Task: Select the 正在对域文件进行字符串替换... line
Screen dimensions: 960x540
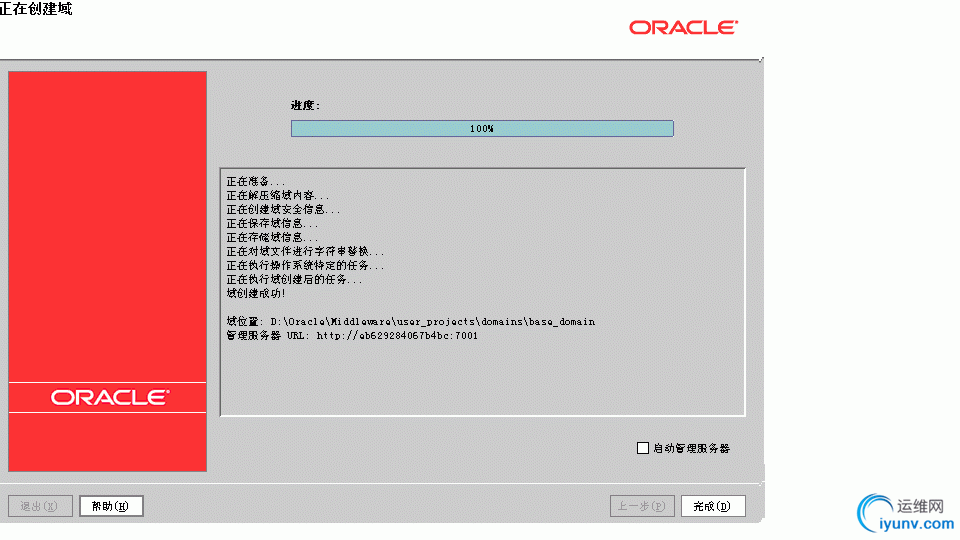Action: tap(305, 251)
